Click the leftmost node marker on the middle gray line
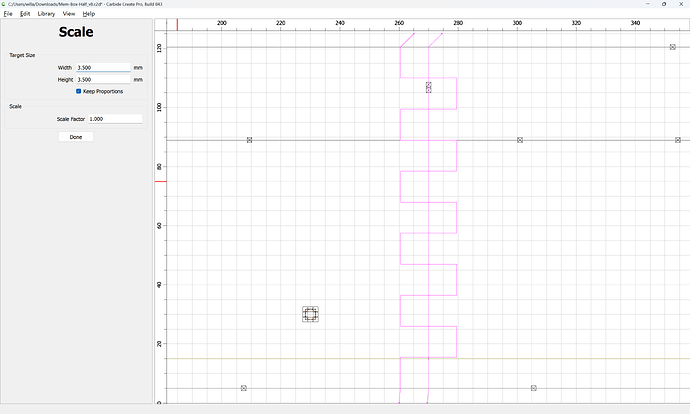 250,140
